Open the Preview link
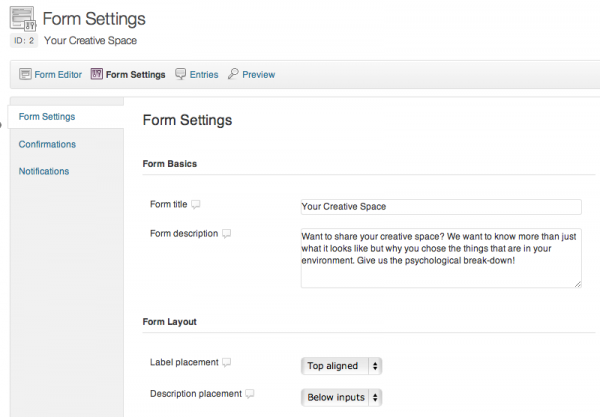This screenshot has width=600, height=417. pyautogui.click(x=259, y=75)
